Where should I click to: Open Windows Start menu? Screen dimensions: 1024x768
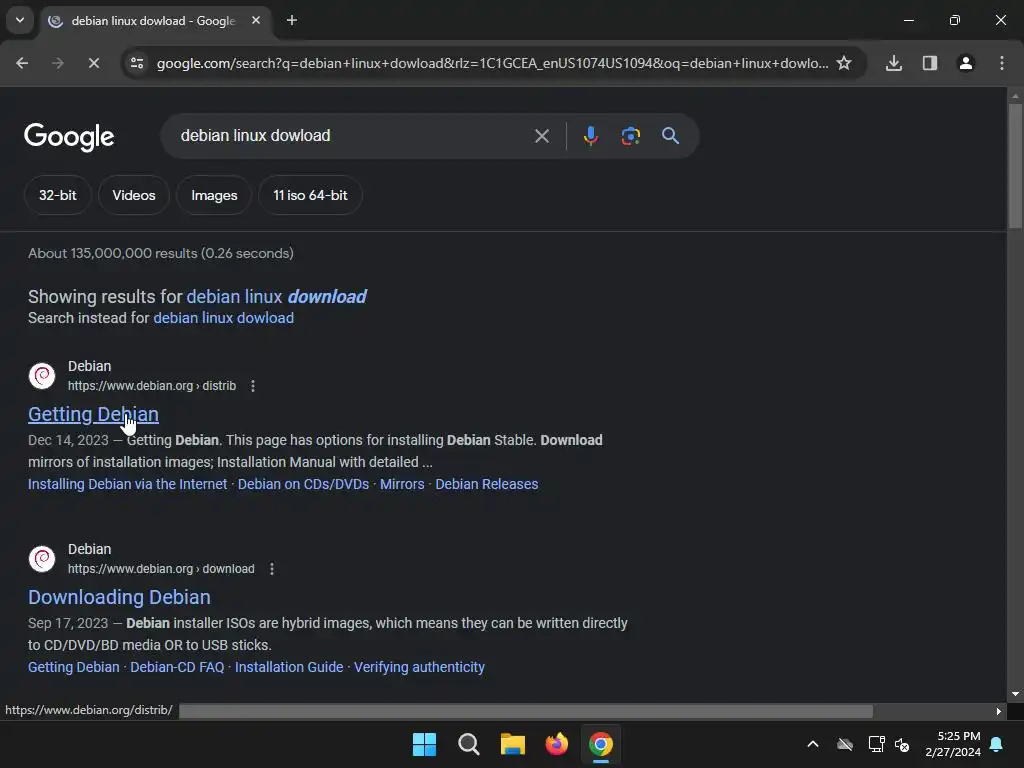click(424, 744)
